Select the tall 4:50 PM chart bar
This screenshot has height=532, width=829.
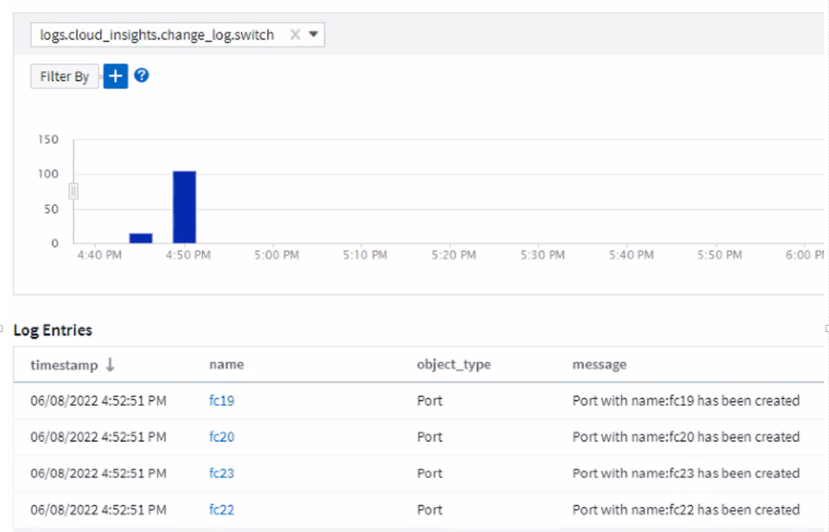[184, 206]
